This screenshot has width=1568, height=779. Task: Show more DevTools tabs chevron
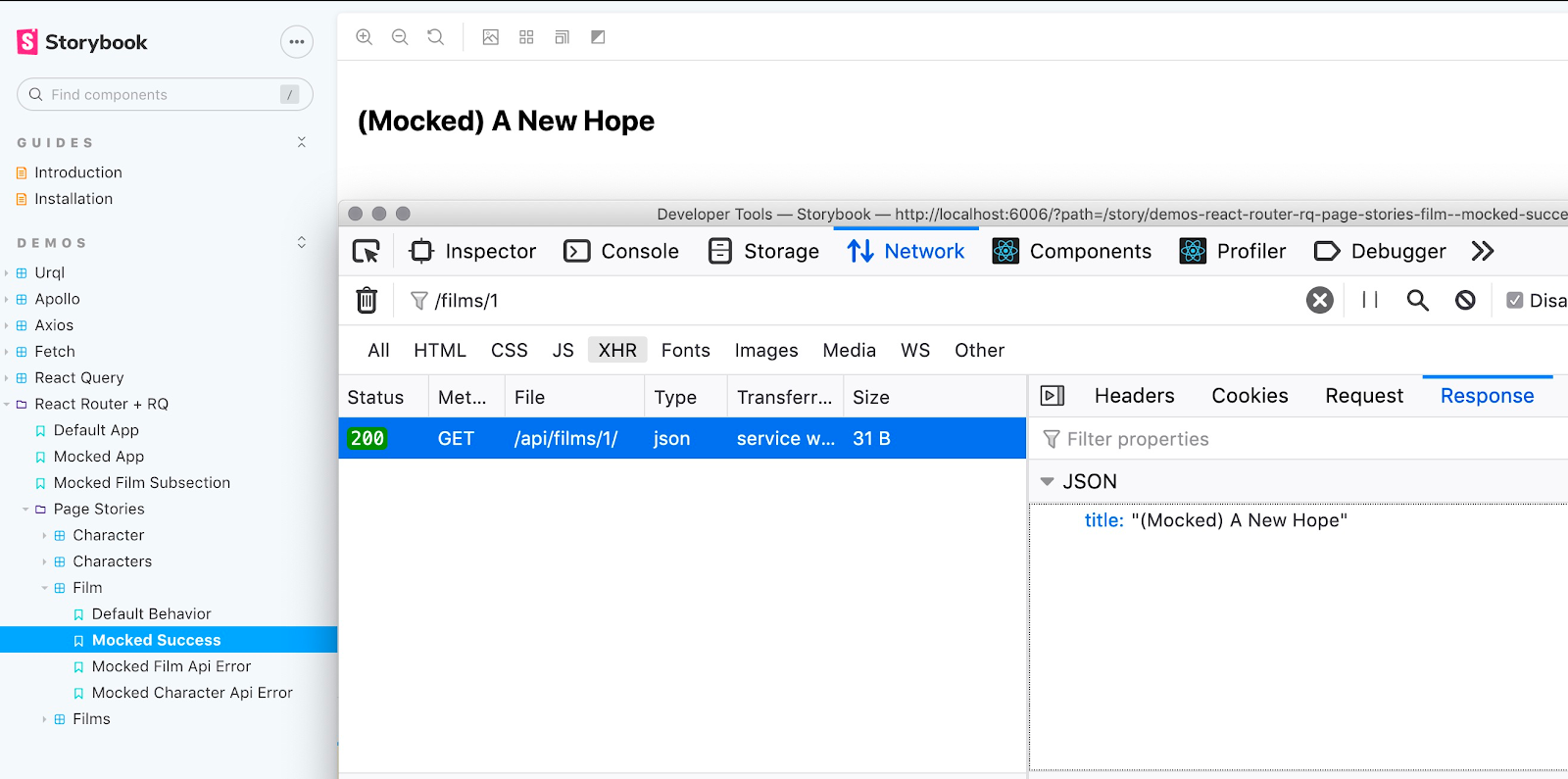point(1483,251)
